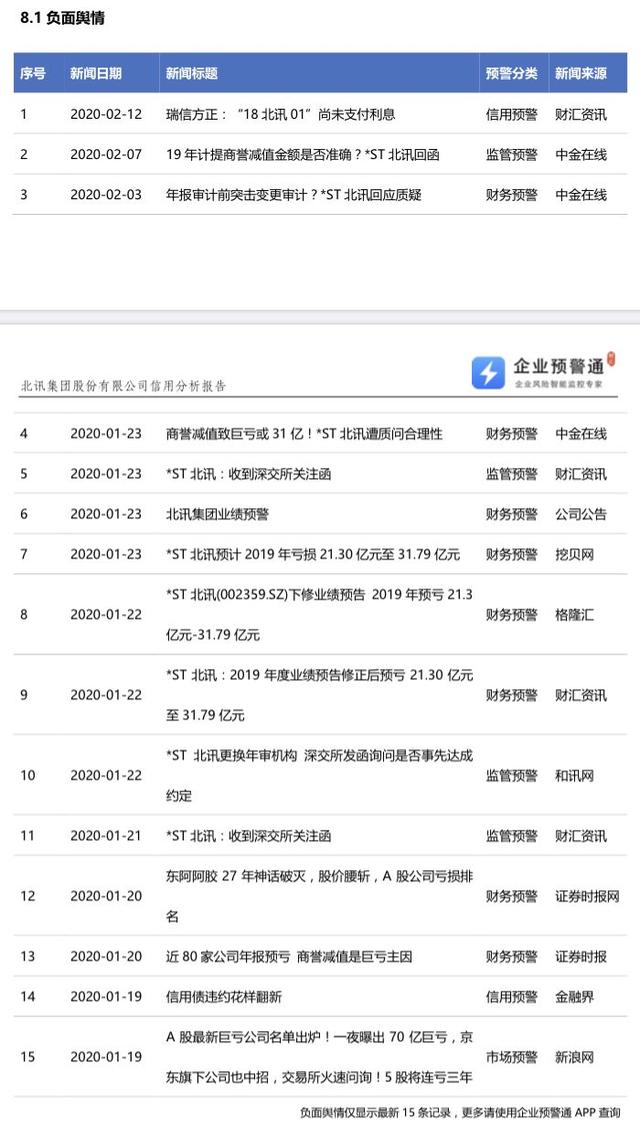The height and width of the screenshot is (1127, 640).
Task: Click the small red seal beside 企业预警通
Action: tap(612, 359)
